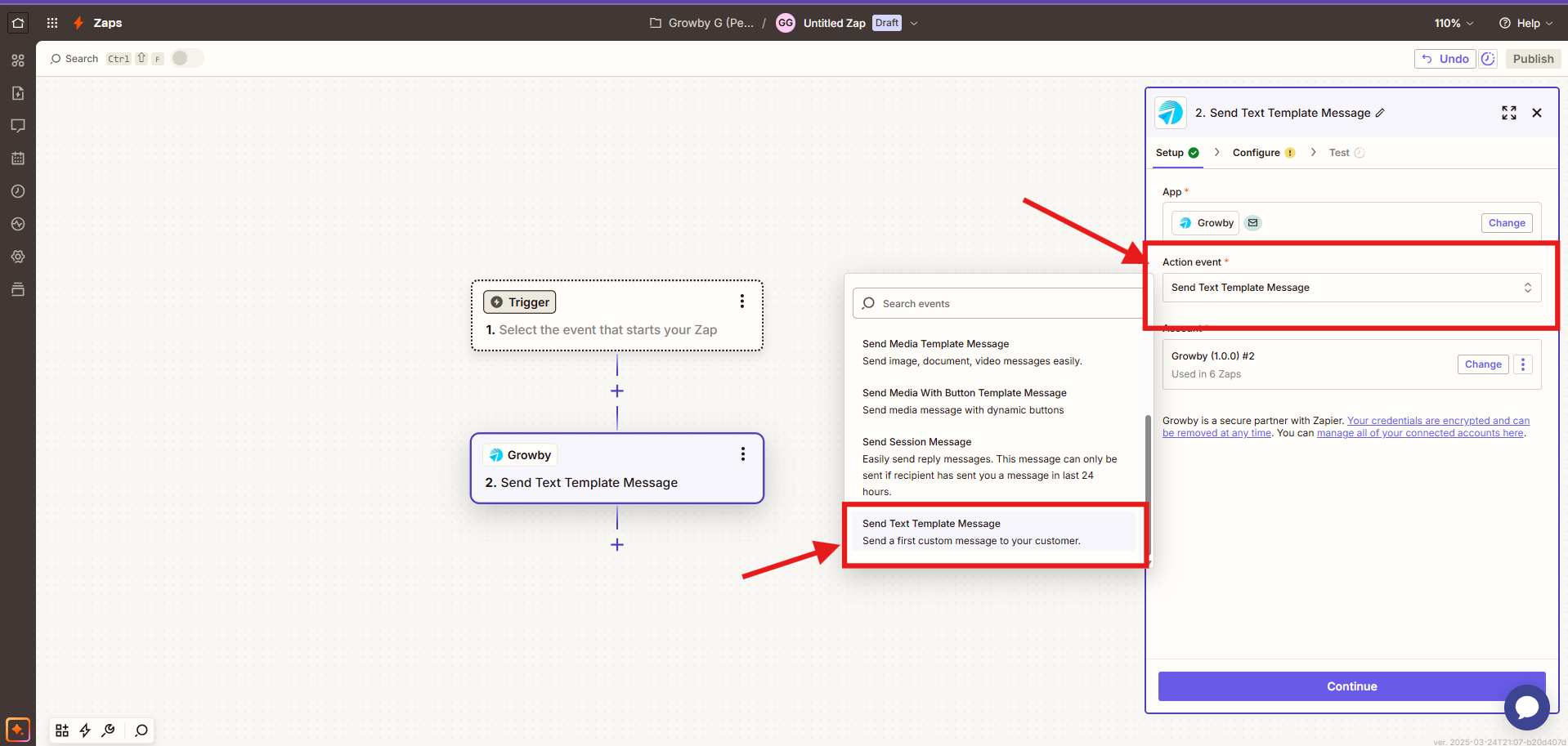The height and width of the screenshot is (746, 1568).
Task: Switch to the Setup tab
Action: (x=1177, y=153)
